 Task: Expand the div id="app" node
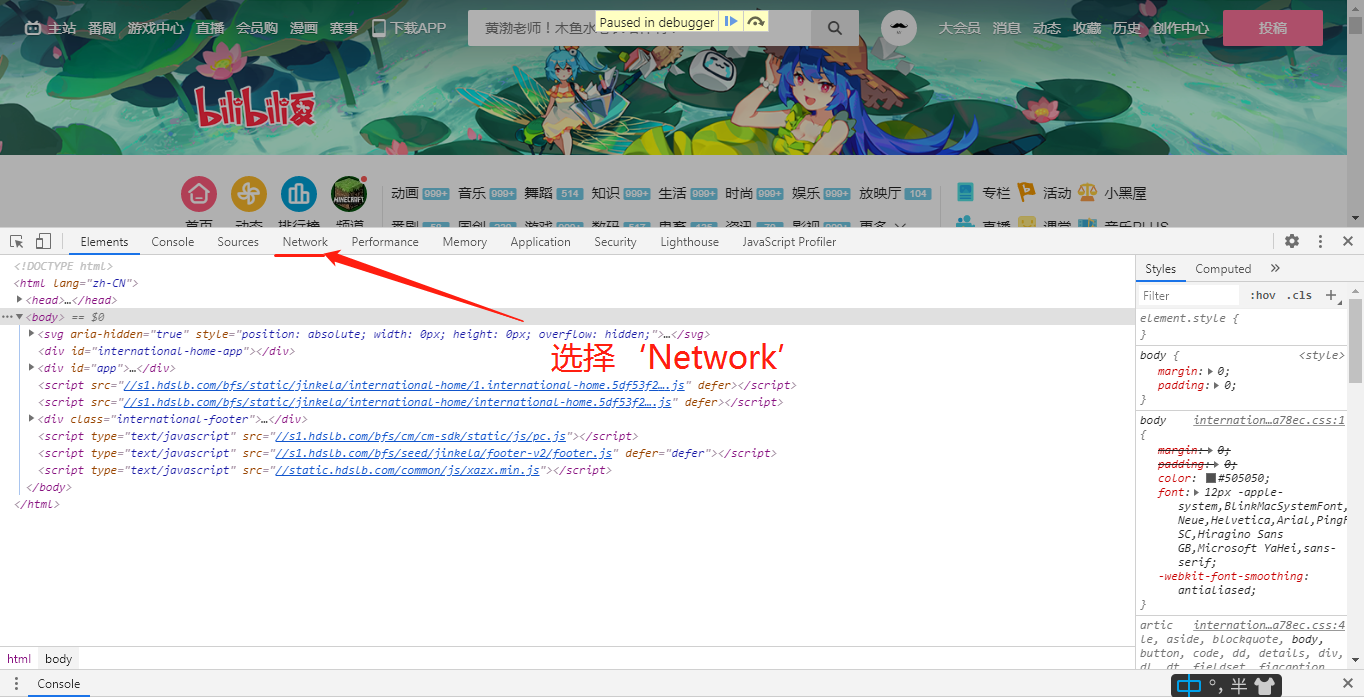coord(32,368)
